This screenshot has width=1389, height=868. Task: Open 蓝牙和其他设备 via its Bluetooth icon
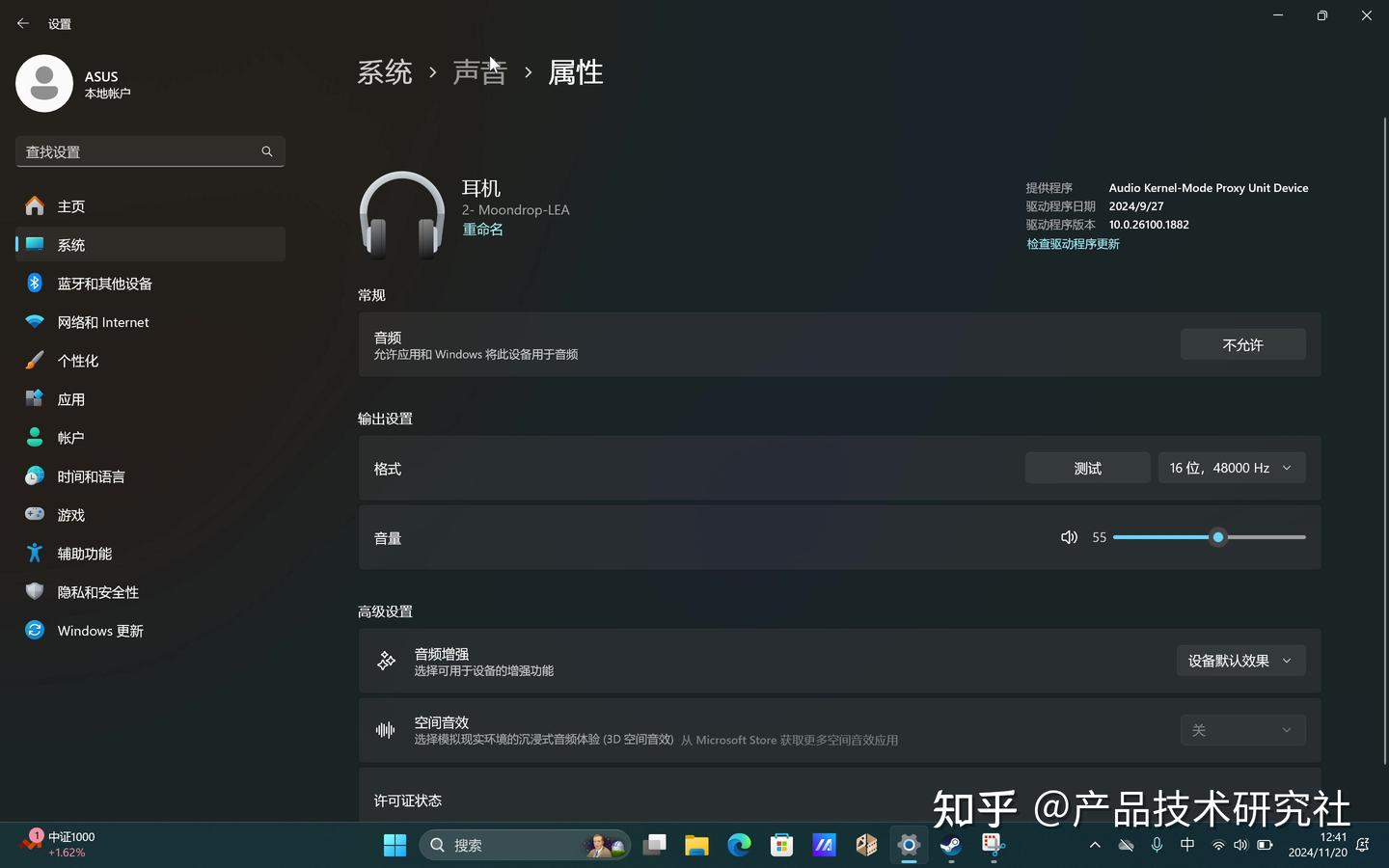coord(34,283)
